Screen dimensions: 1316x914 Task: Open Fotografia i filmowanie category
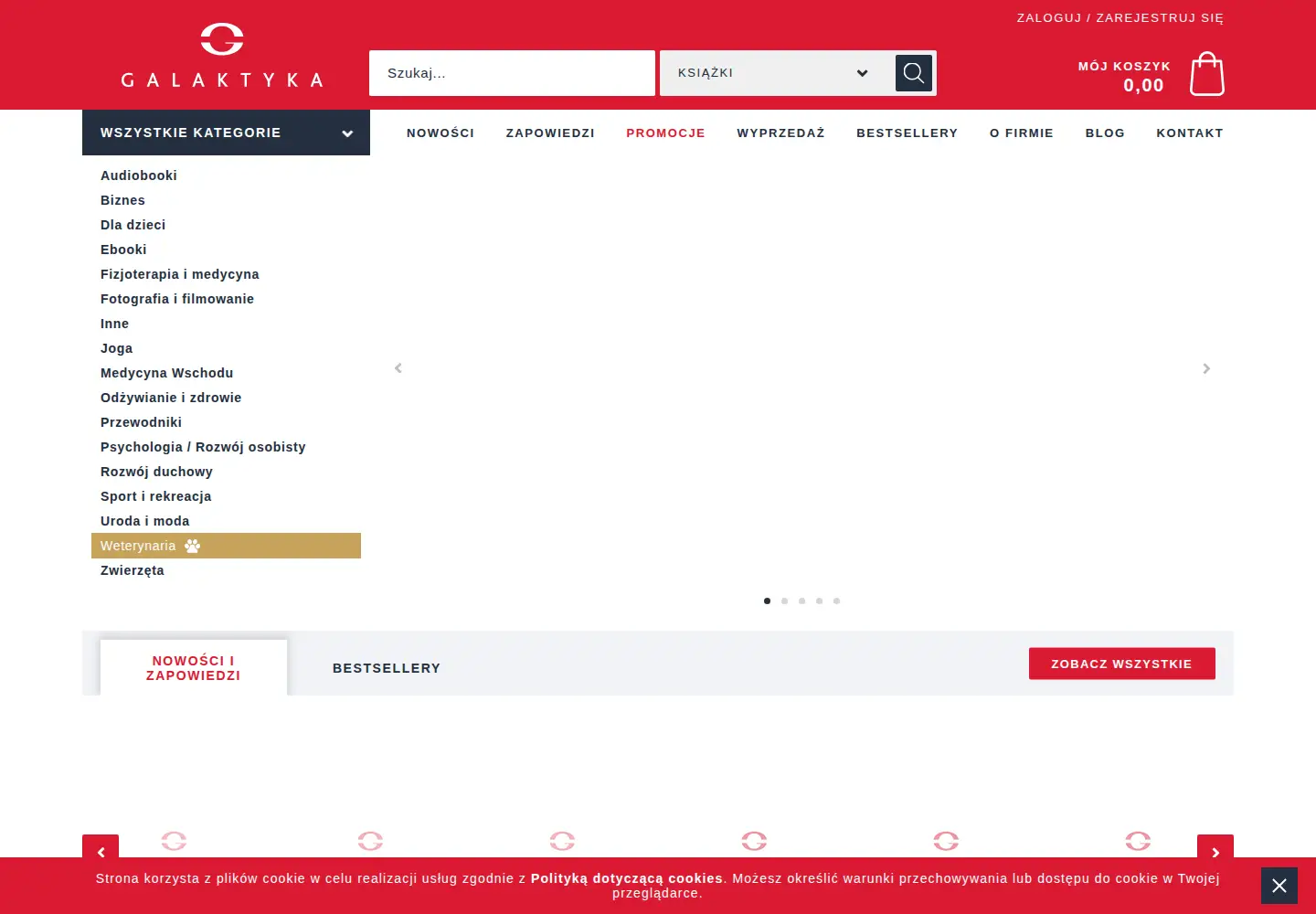pyautogui.click(x=177, y=299)
